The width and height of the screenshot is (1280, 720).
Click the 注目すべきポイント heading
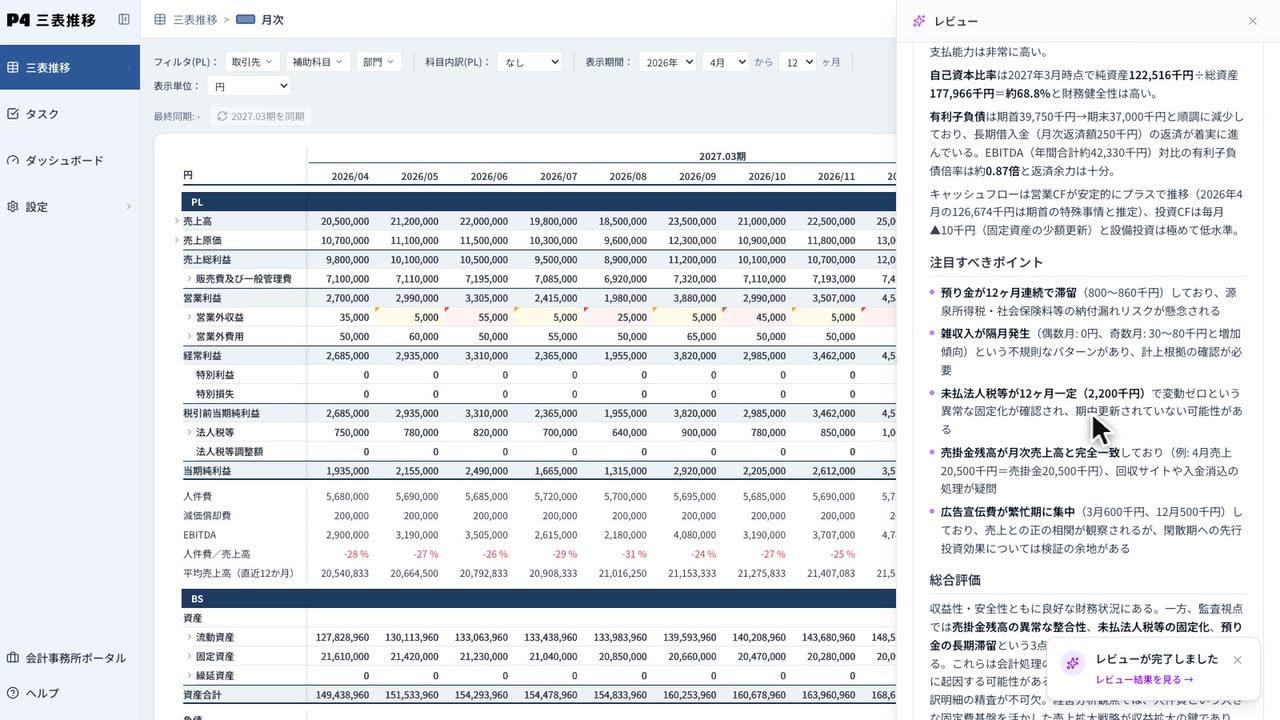[x=986, y=262]
